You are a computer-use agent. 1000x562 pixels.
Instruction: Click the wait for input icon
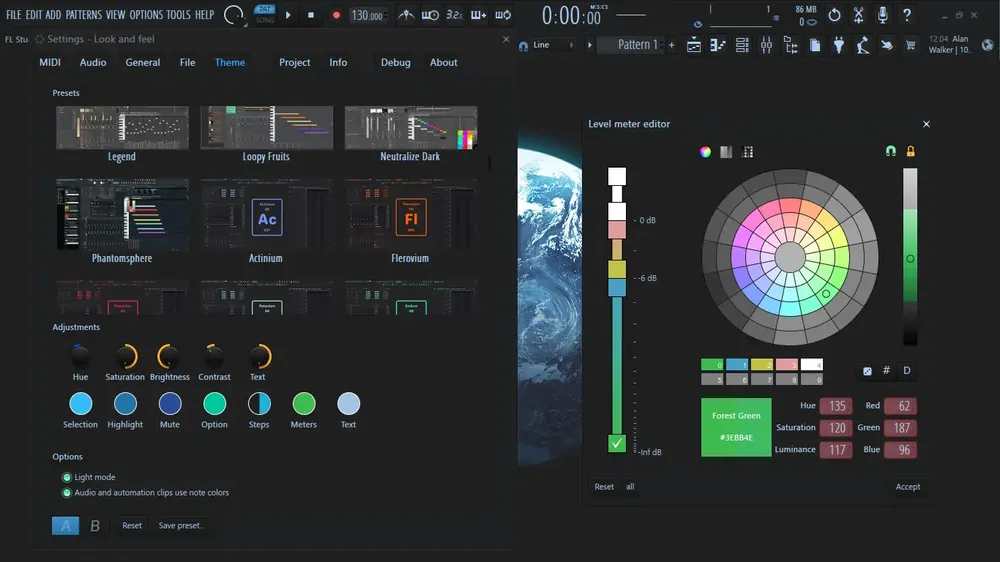[x=430, y=15]
